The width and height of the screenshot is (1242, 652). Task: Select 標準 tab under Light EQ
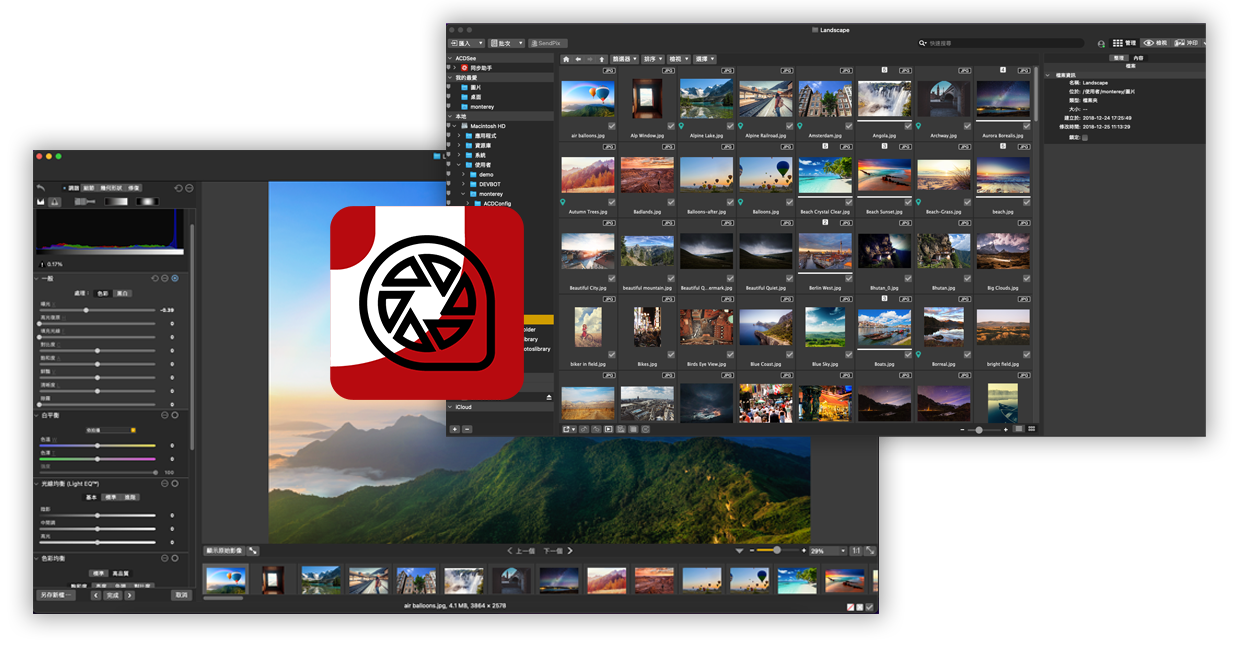point(112,497)
